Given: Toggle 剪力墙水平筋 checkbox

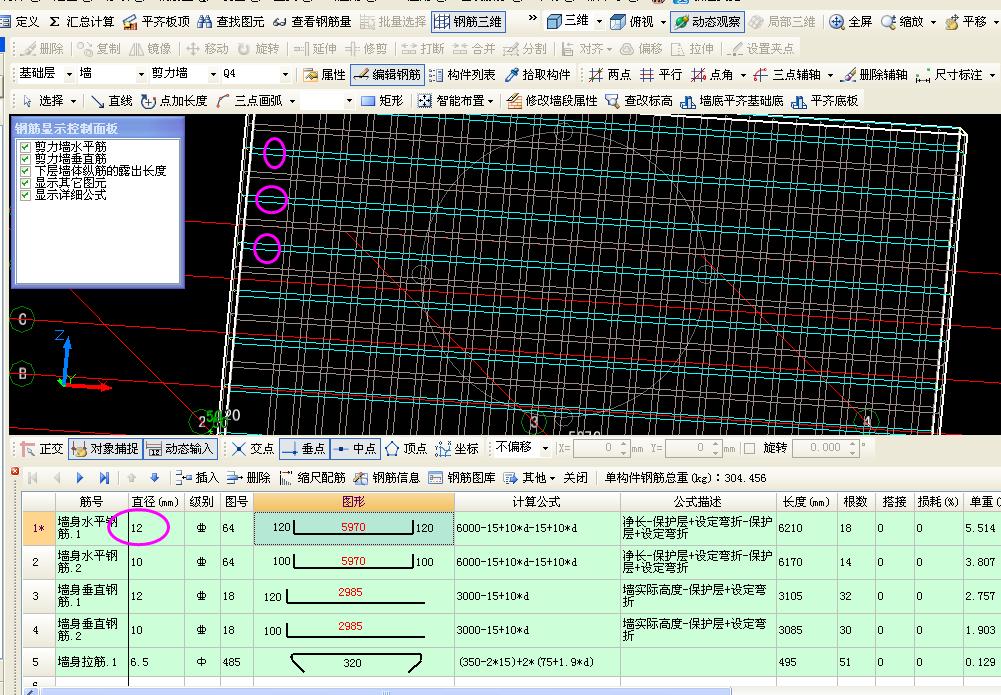Looking at the screenshot, I should point(26,147).
